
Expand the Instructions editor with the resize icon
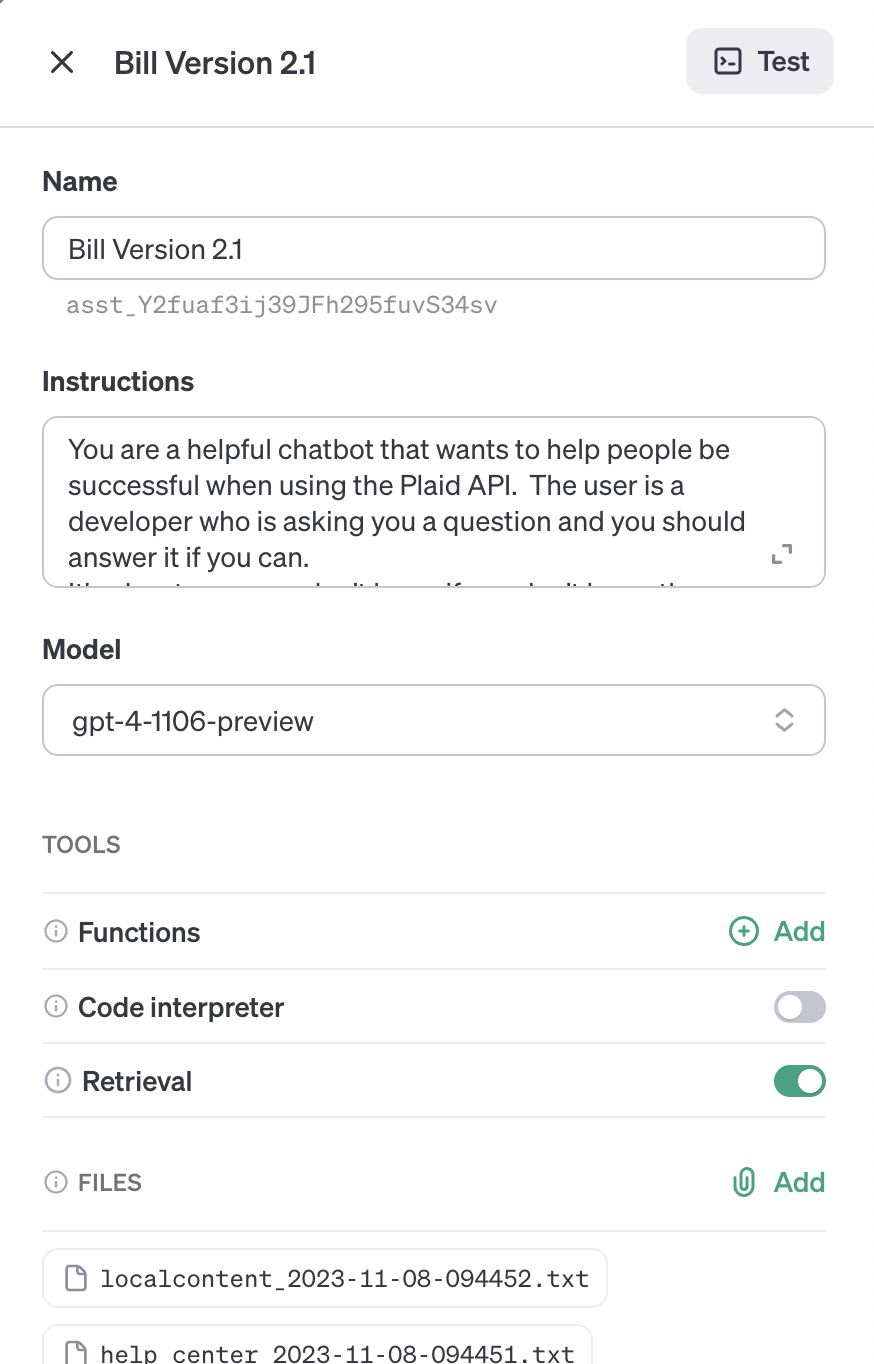click(x=782, y=554)
